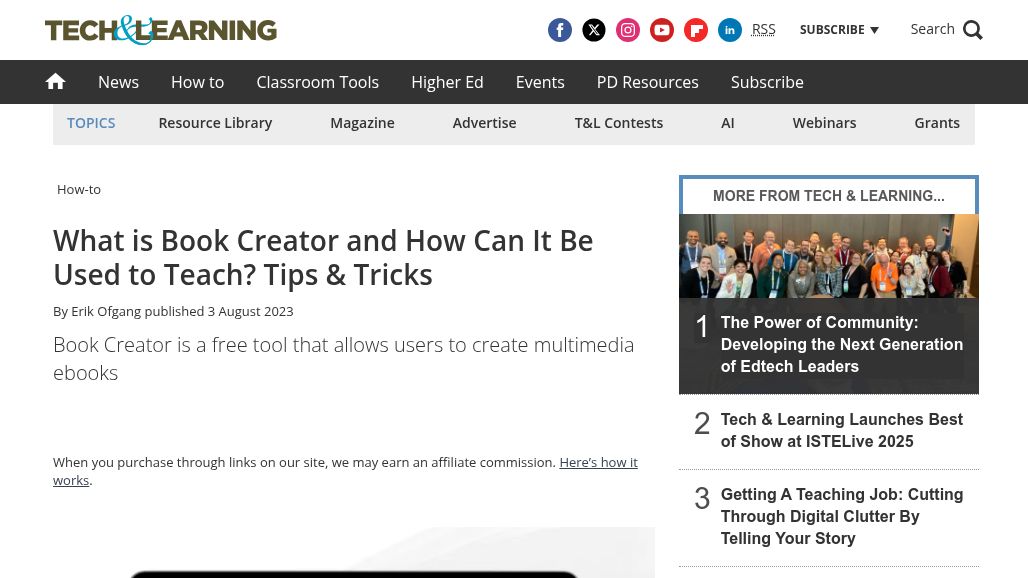Screen dimensions: 1028x578
Task: Open the Instagram social icon
Action: pos(628,30)
